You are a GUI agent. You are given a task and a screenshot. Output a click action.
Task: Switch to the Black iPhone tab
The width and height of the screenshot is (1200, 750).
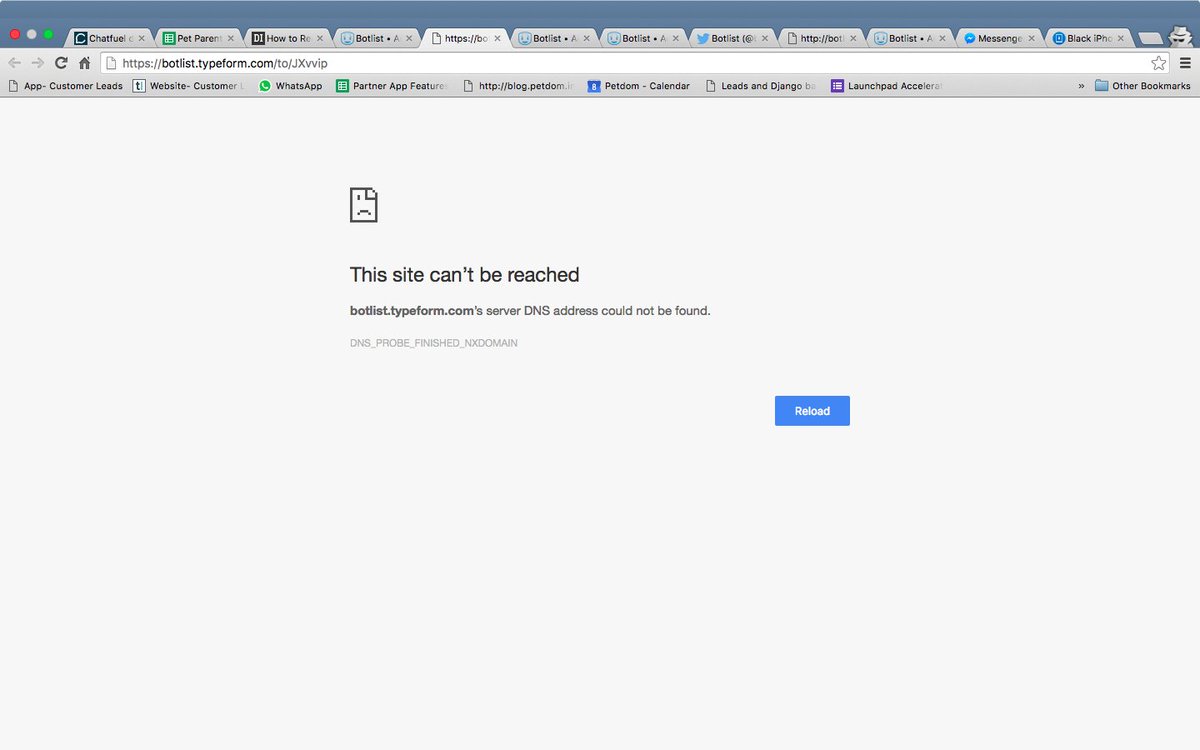click(1089, 38)
